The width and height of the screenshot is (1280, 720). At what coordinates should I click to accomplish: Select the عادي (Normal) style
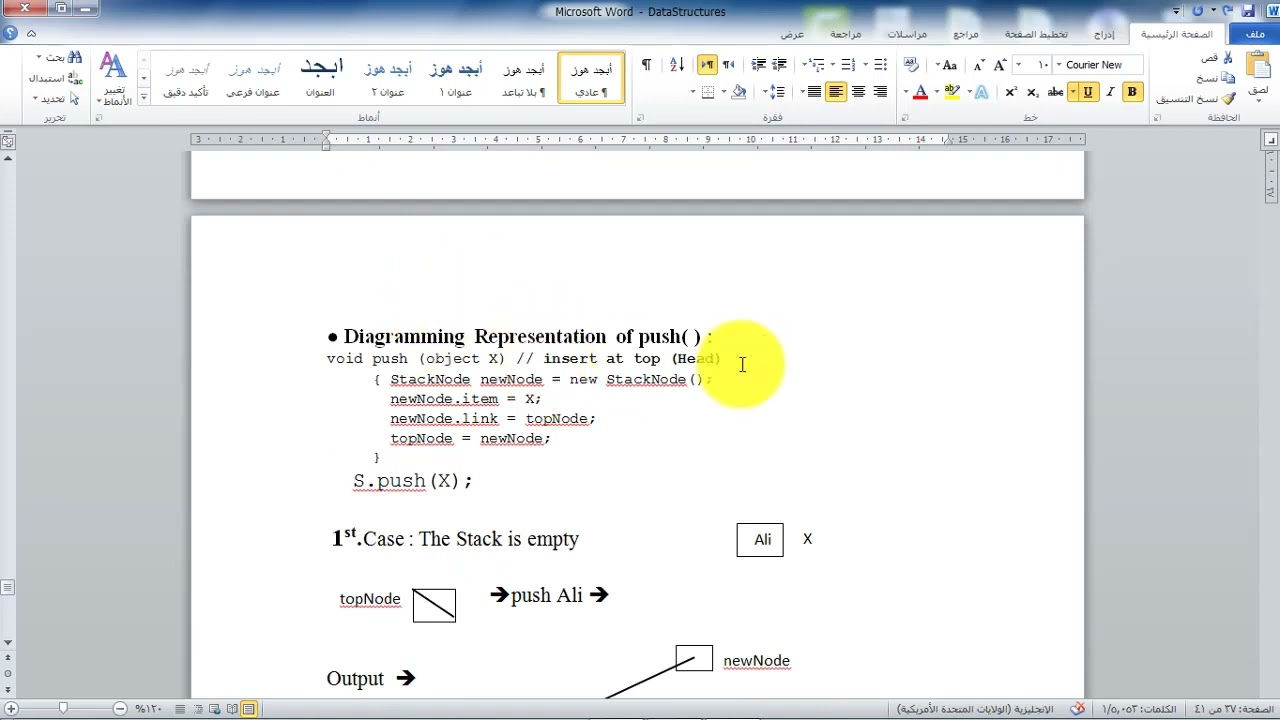pyautogui.click(x=591, y=78)
